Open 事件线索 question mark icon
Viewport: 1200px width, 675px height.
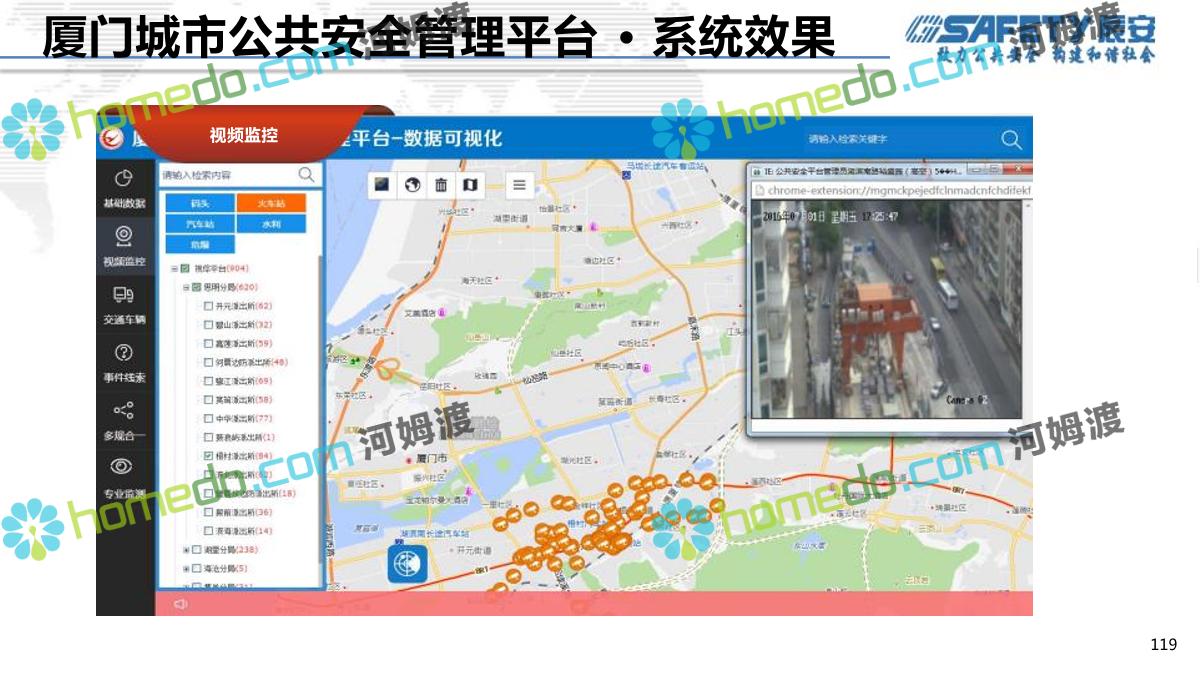[x=124, y=353]
